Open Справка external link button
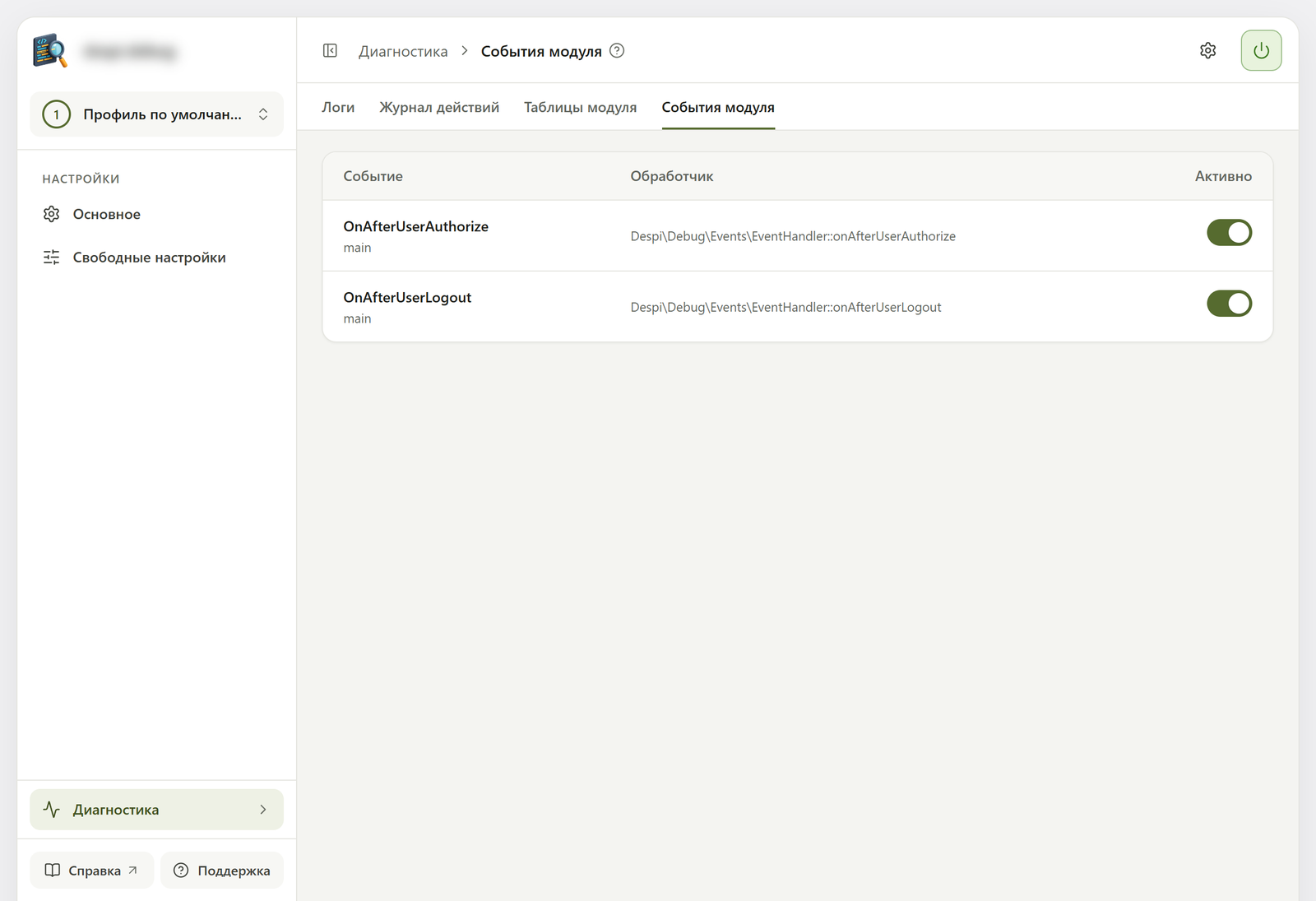 (91, 871)
